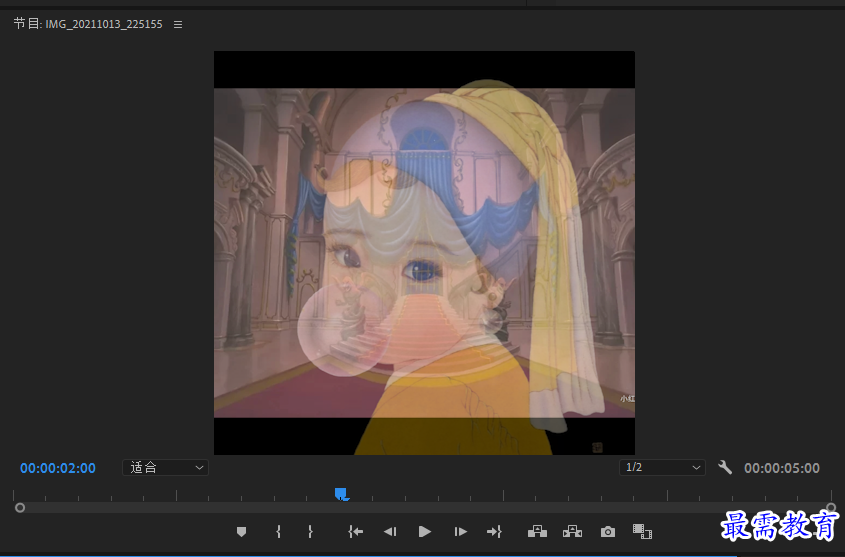
Task: Add a marker with the marker button
Action: (241, 532)
